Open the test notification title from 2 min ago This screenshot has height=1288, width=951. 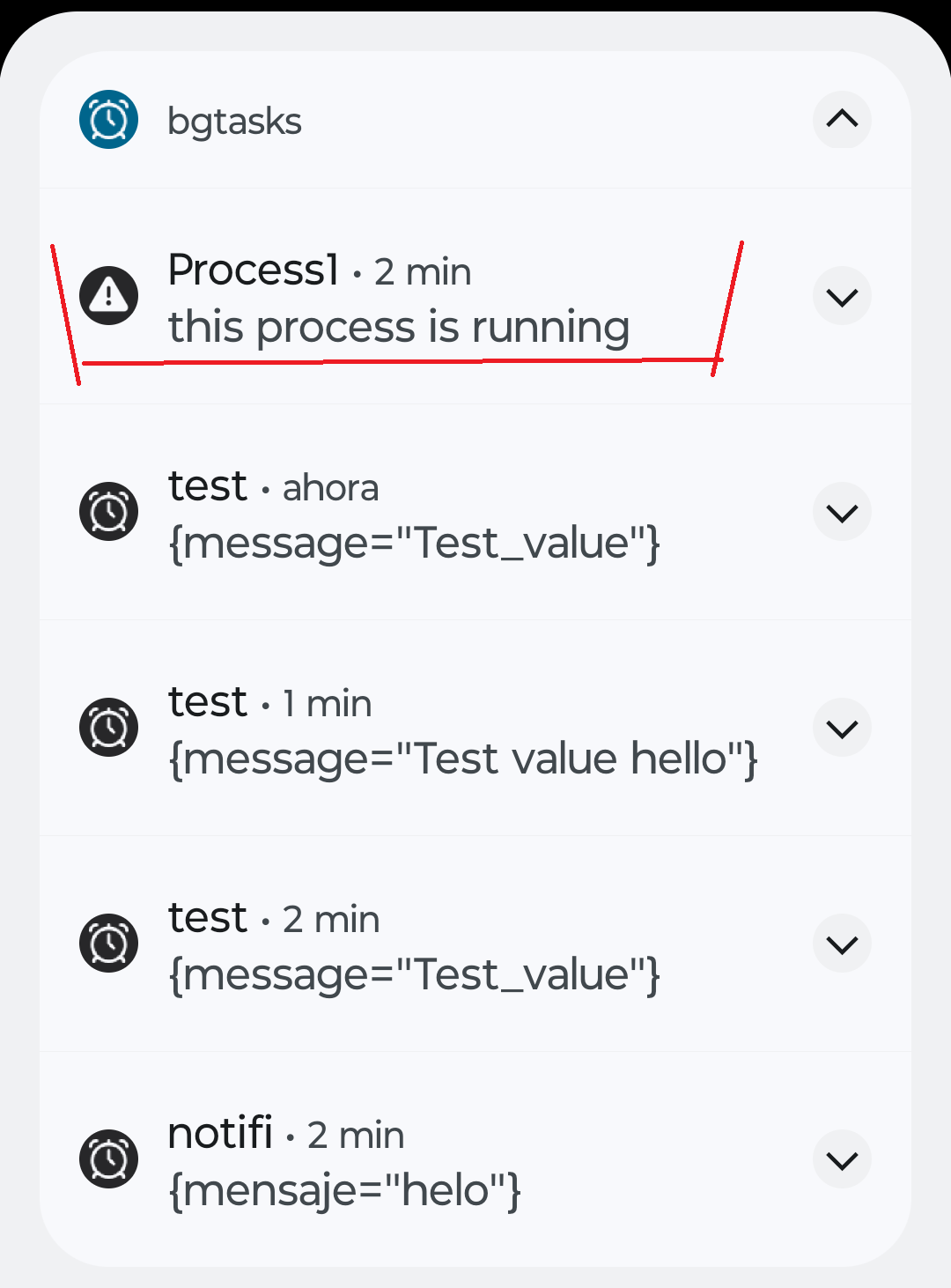[208, 918]
